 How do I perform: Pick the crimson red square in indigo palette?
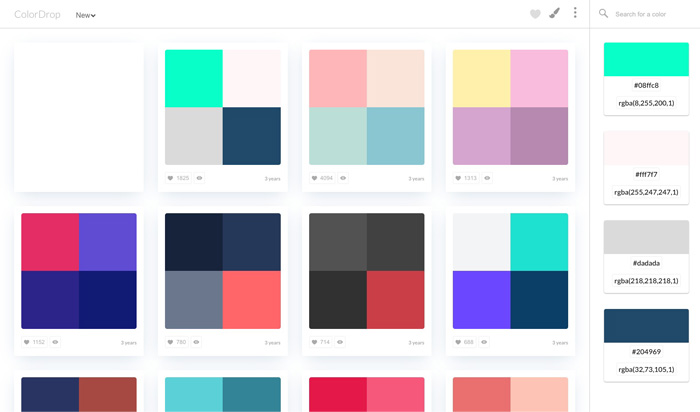[50, 242]
